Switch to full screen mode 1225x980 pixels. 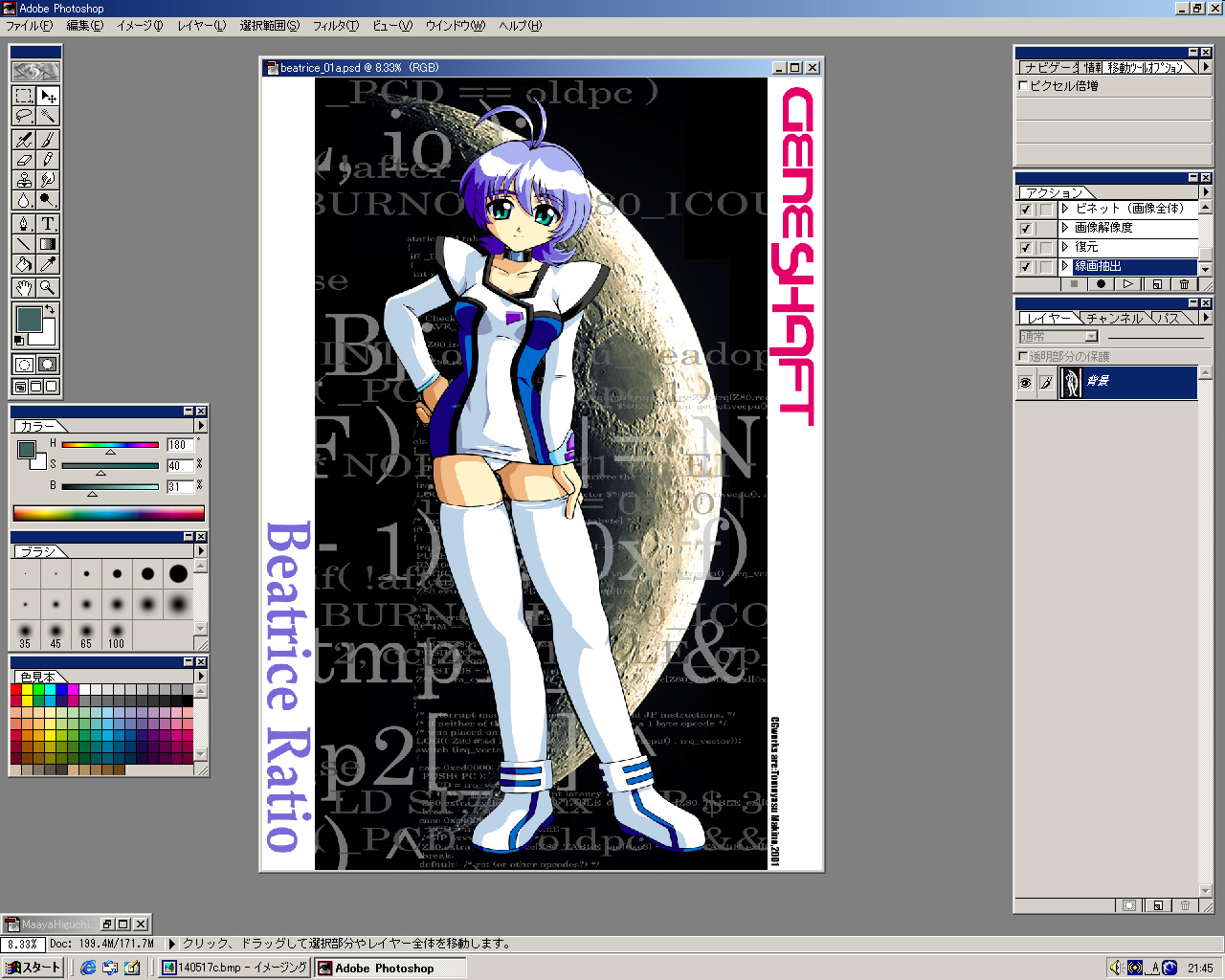coord(52,387)
